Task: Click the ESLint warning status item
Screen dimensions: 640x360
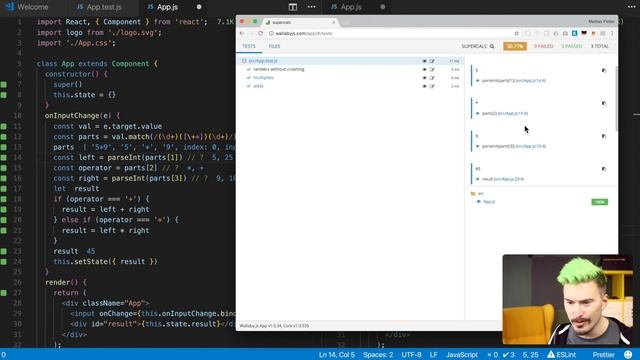Action: pos(562,355)
